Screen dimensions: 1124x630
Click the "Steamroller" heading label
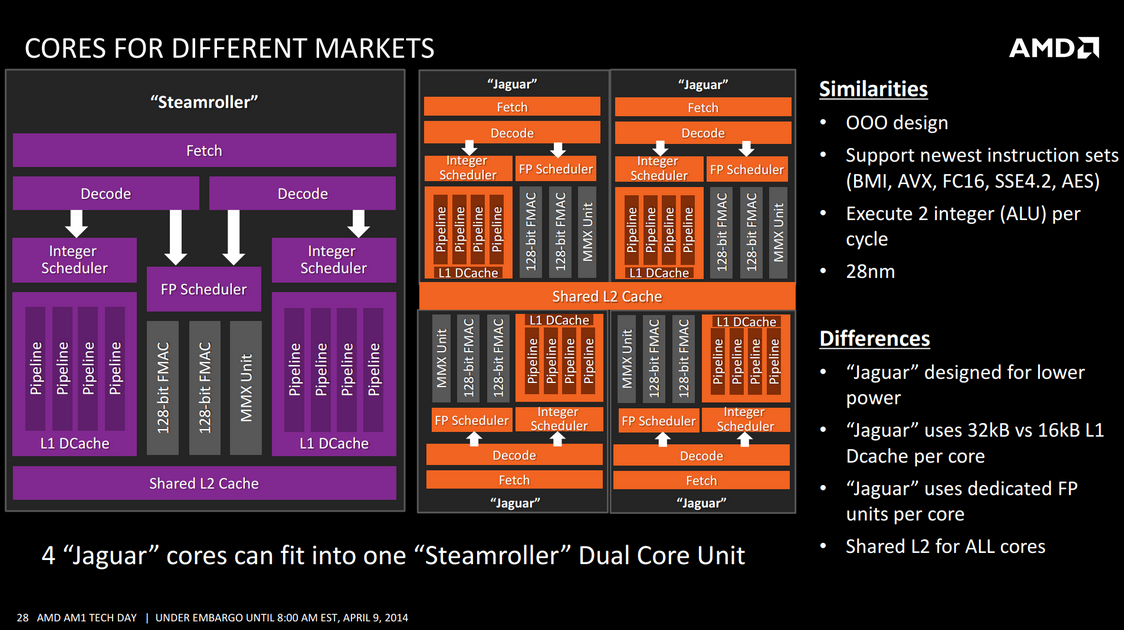click(x=204, y=102)
